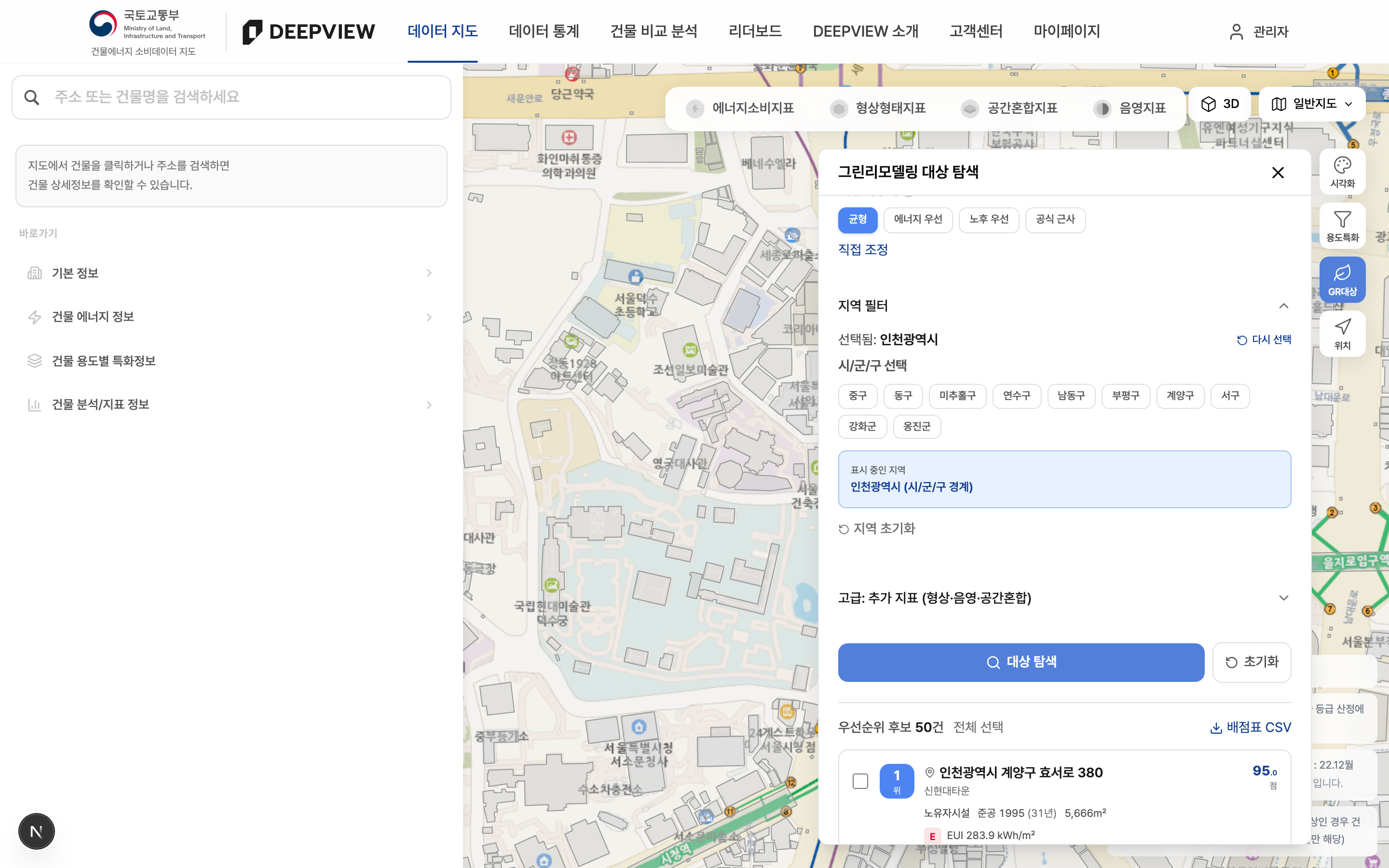Click the address search input field

click(x=231, y=97)
